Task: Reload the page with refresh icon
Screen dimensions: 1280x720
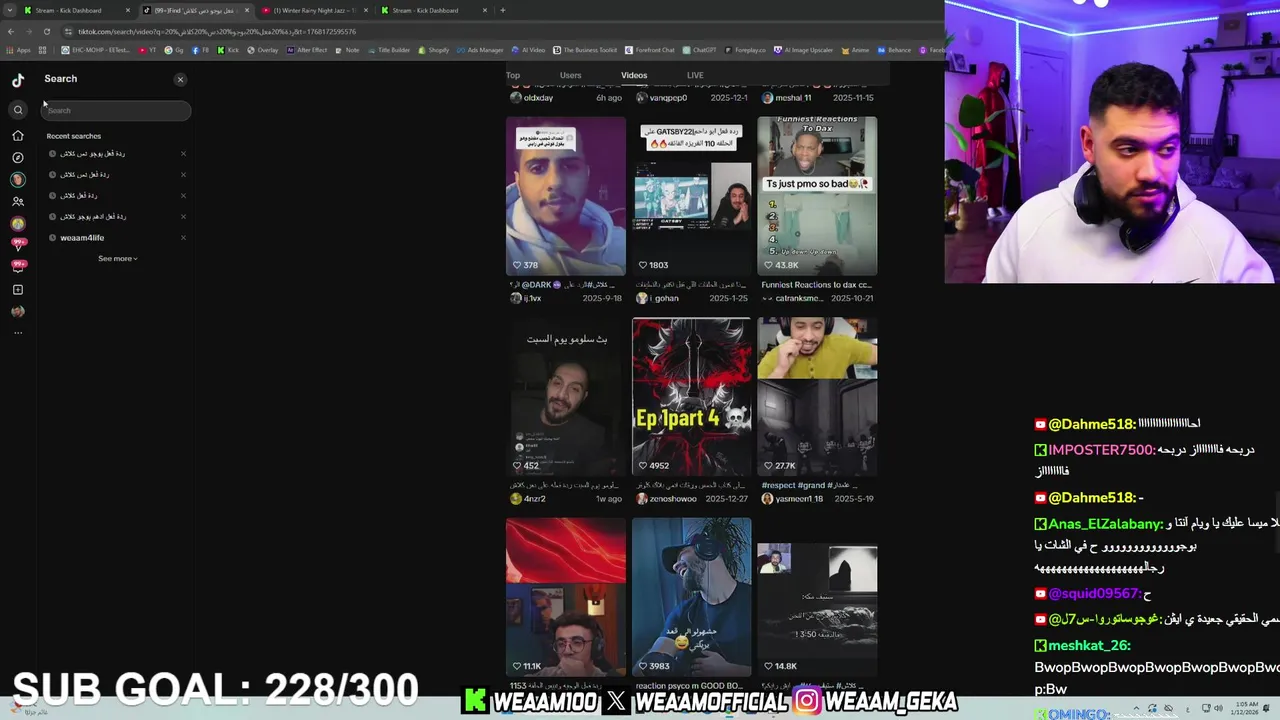Action: (46, 31)
